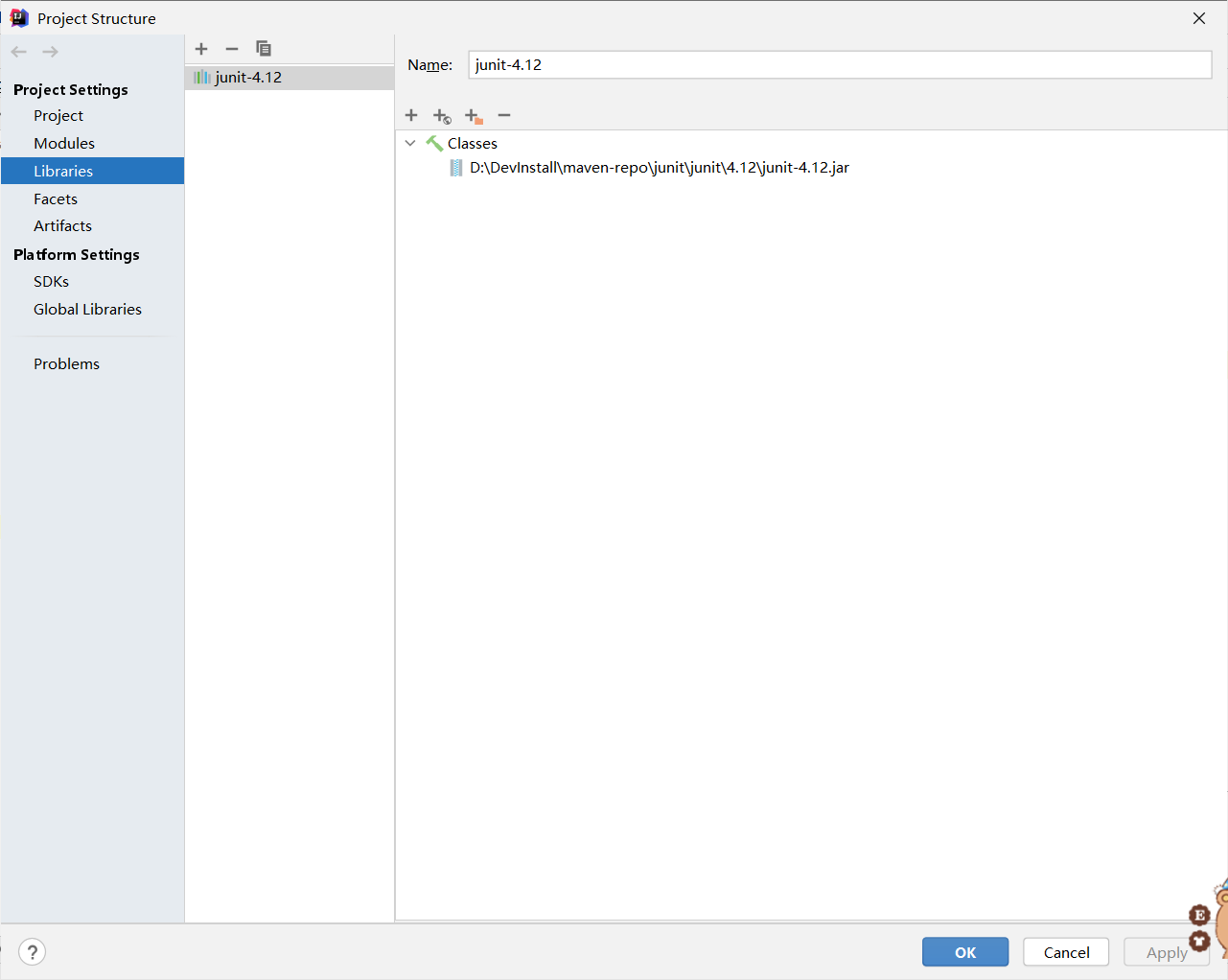1228x980 pixels.
Task: Copy the selected library
Action: point(264,49)
